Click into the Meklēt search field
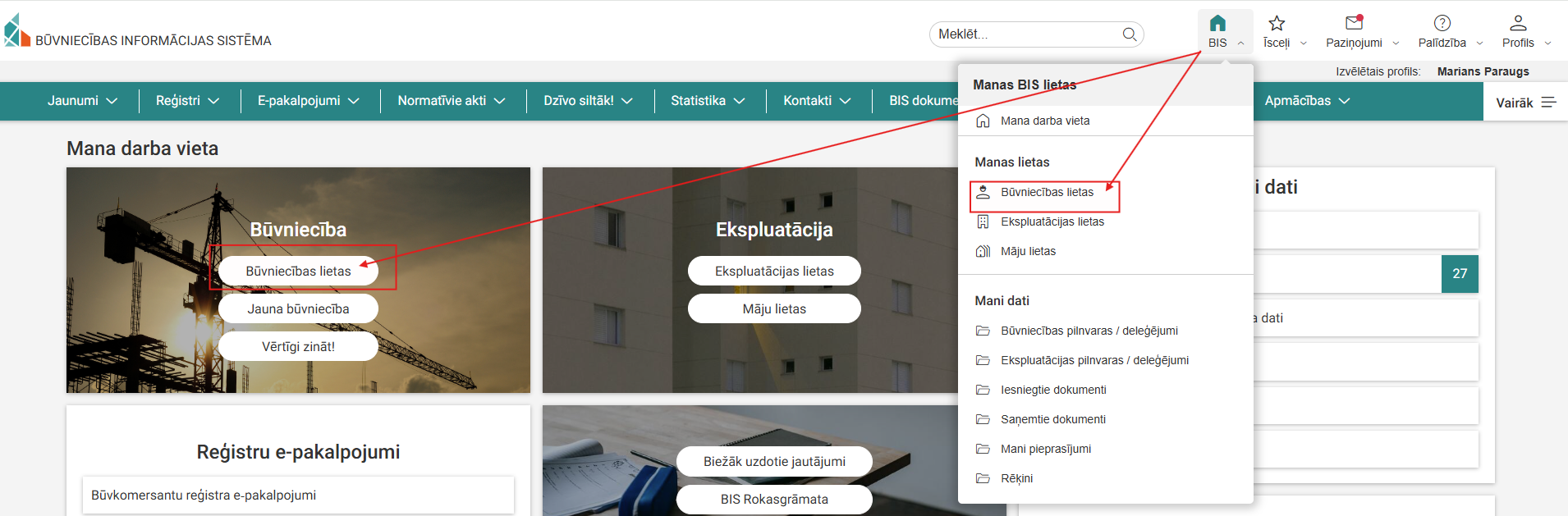 1026,34
